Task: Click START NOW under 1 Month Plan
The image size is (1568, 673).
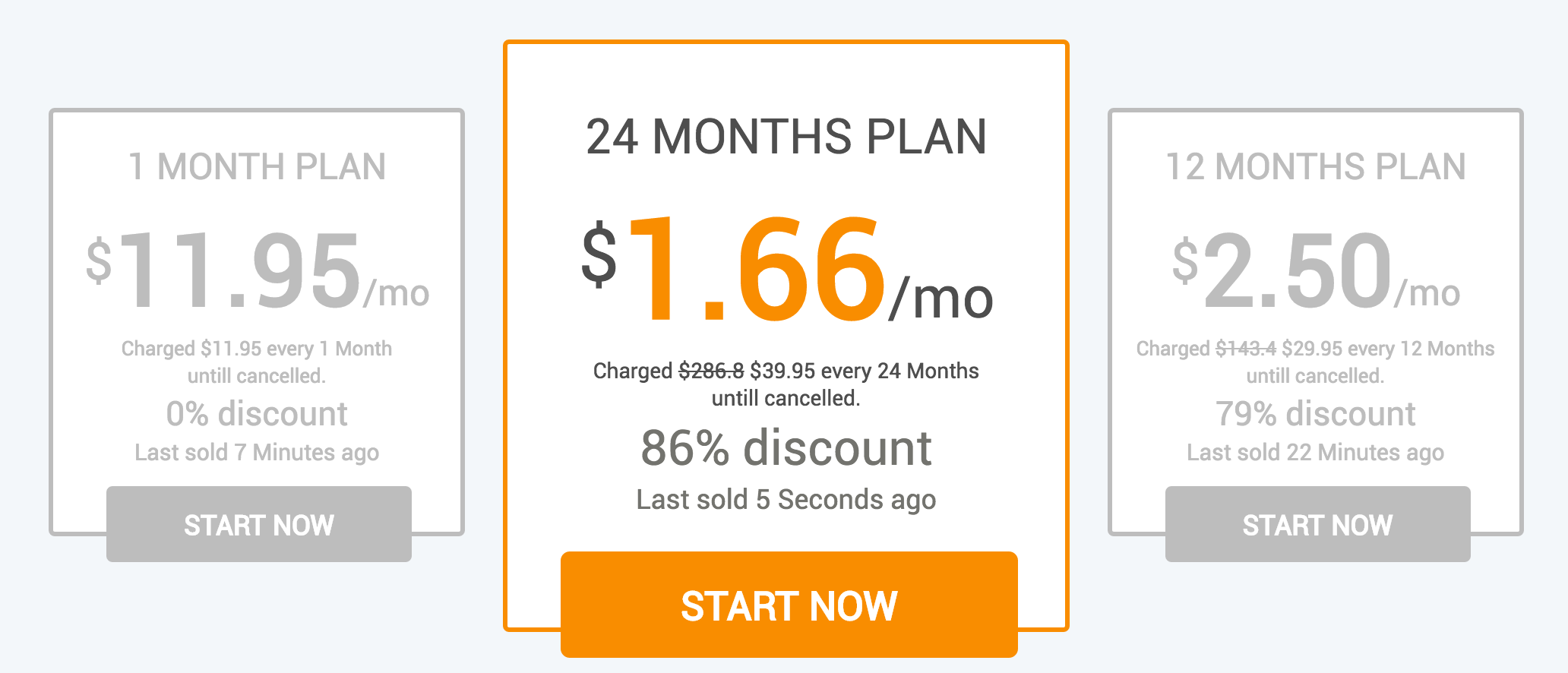Action: pyautogui.click(x=259, y=524)
